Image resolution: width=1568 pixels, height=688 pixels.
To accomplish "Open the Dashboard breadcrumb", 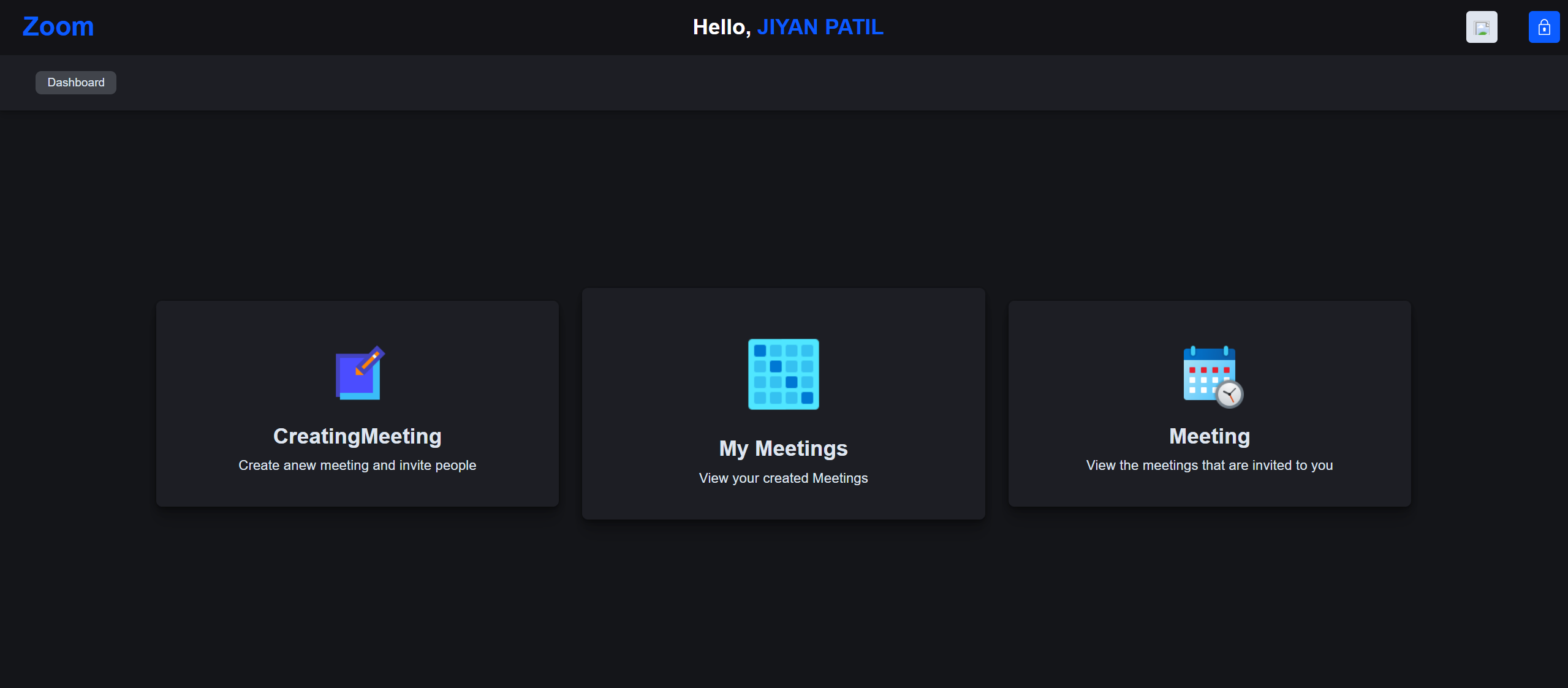I will (76, 83).
